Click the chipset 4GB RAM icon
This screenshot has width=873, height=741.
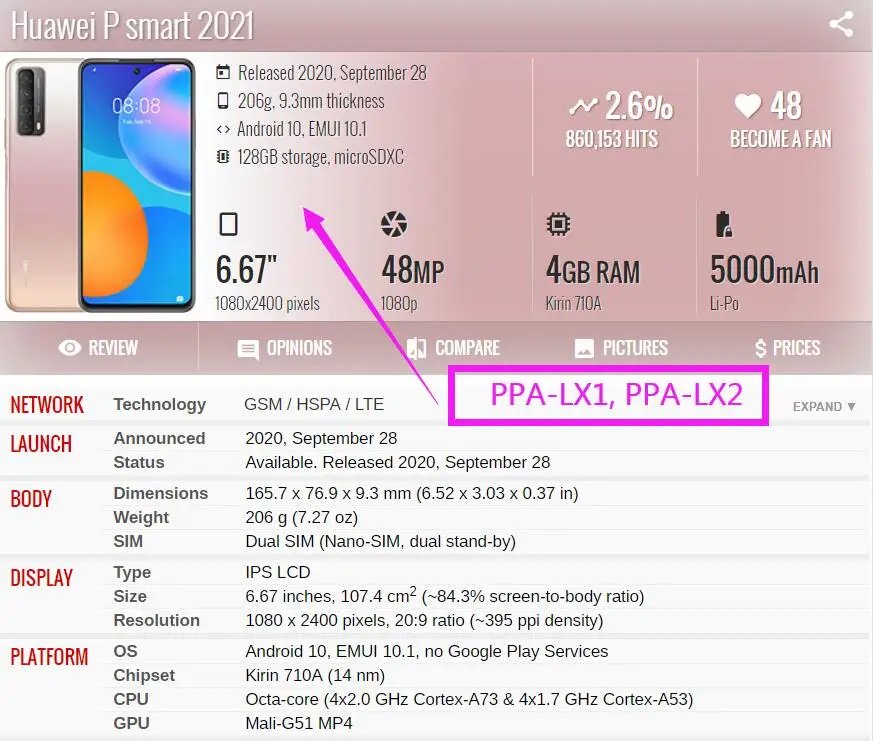click(x=558, y=224)
